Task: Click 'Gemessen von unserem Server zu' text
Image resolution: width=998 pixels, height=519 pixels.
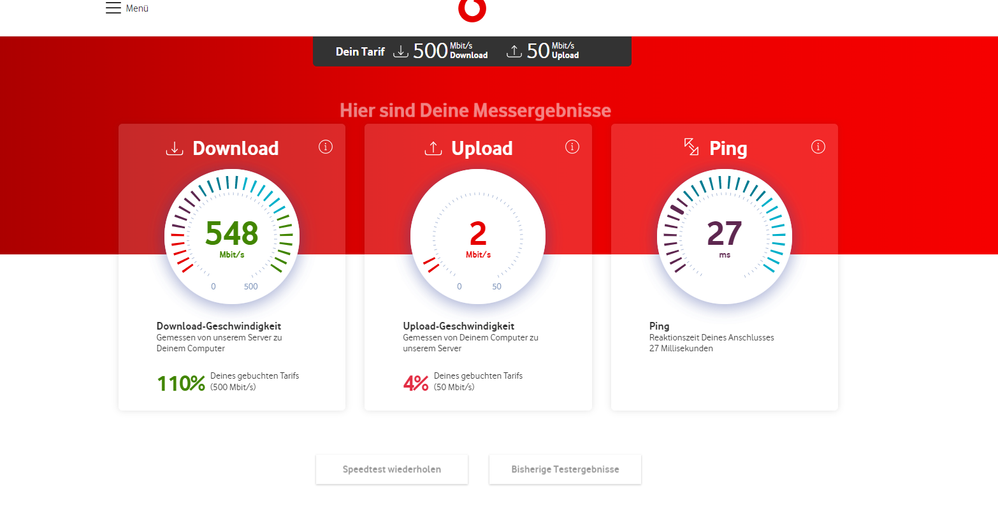Action: (x=219, y=338)
